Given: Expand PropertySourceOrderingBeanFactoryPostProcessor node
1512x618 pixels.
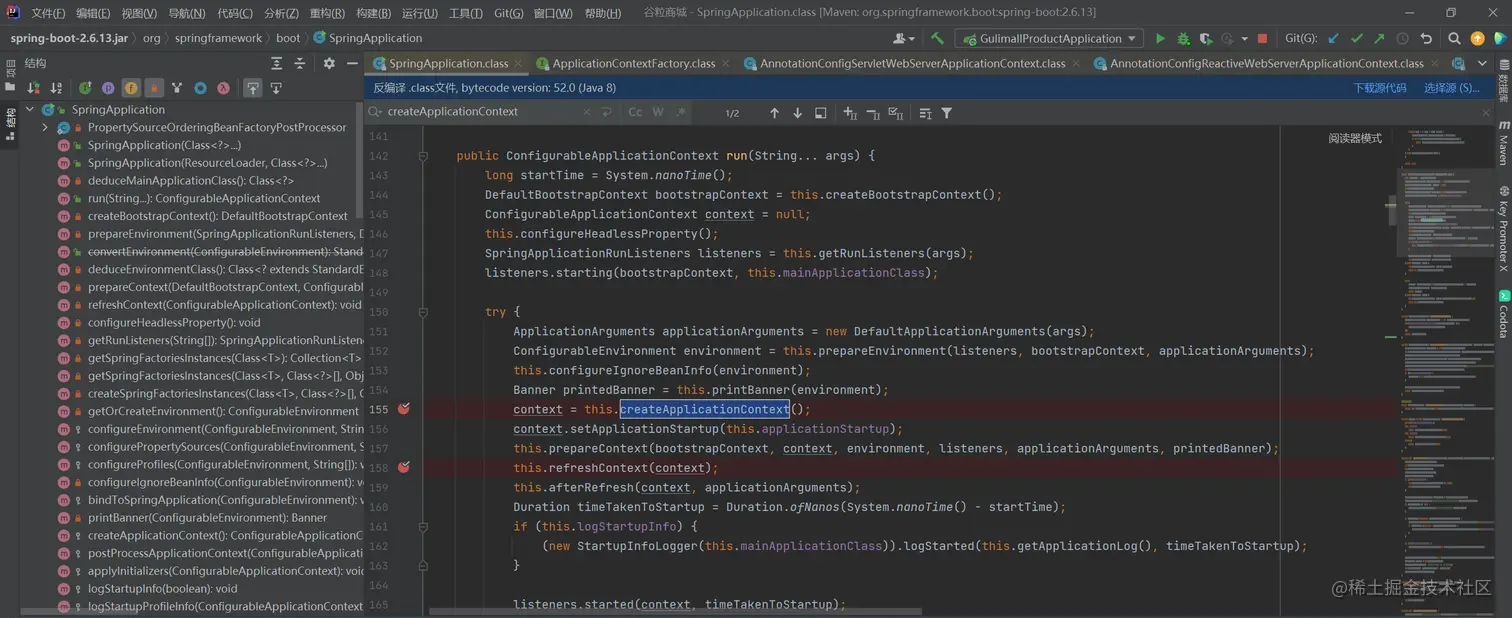Looking at the screenshot, I should coord(45,127).
